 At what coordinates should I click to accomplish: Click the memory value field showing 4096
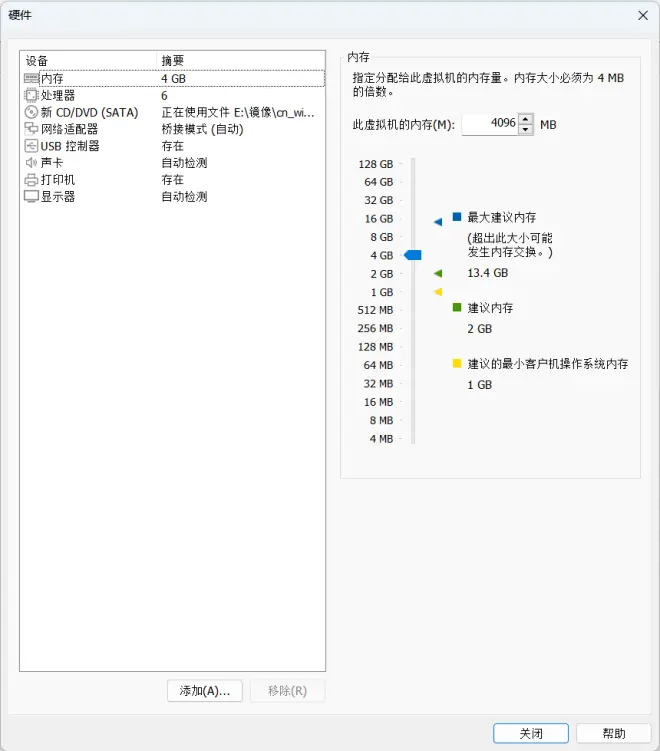point(489,125)
